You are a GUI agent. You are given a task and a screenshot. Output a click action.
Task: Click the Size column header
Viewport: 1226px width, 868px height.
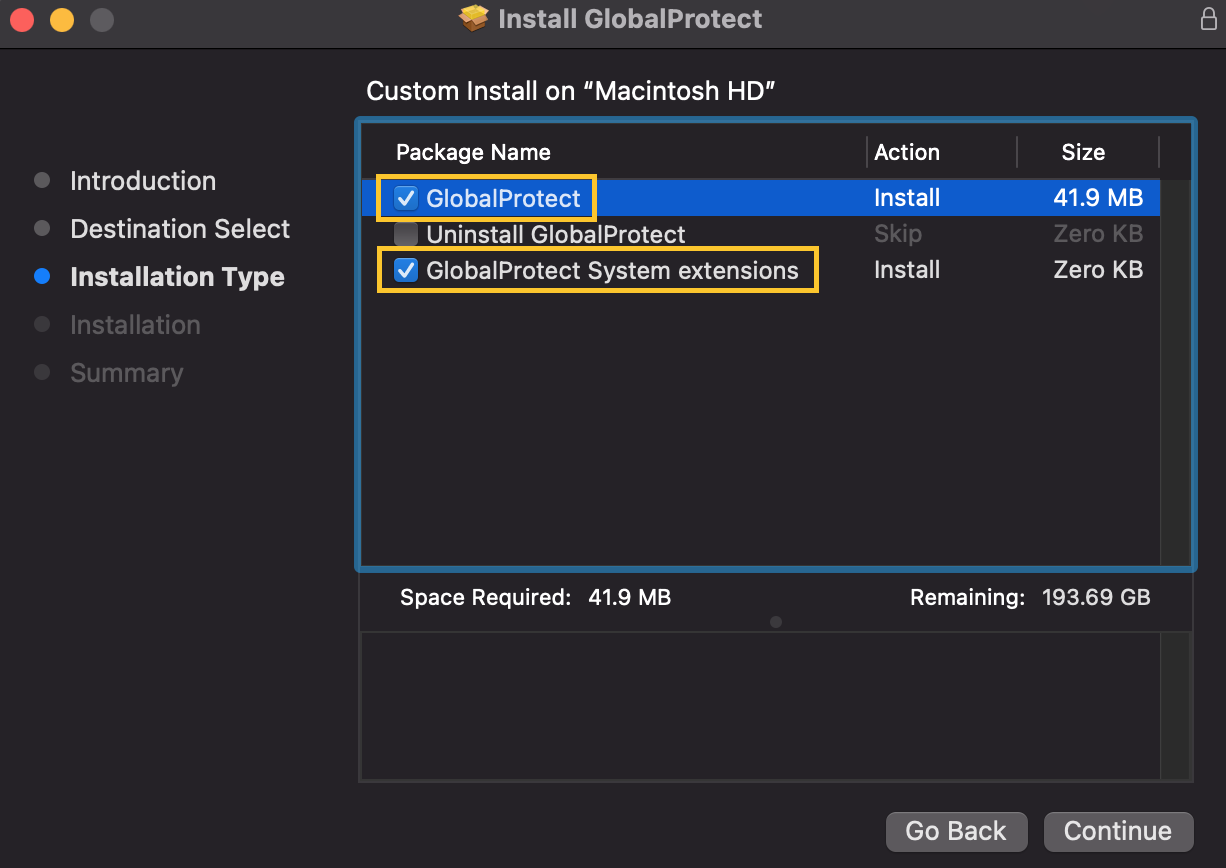point(1082,152)
